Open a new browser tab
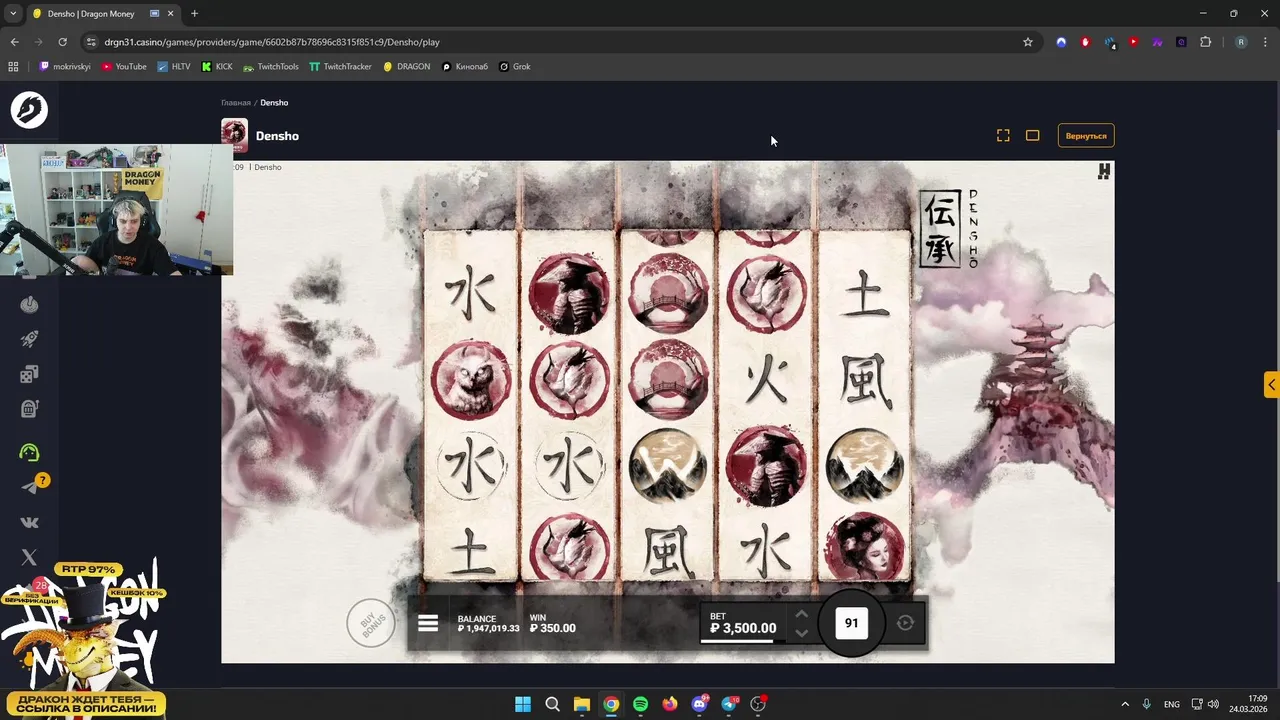This screenshot has height=720, width=1280. [x=194, y=14]
